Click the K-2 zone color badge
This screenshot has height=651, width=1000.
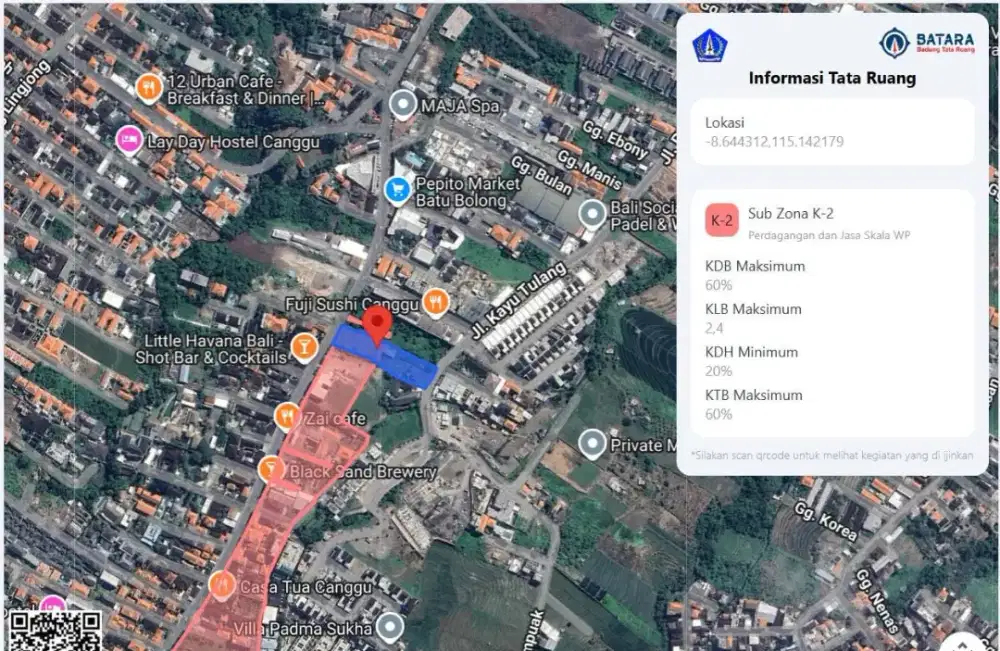(x=722, y=221)
